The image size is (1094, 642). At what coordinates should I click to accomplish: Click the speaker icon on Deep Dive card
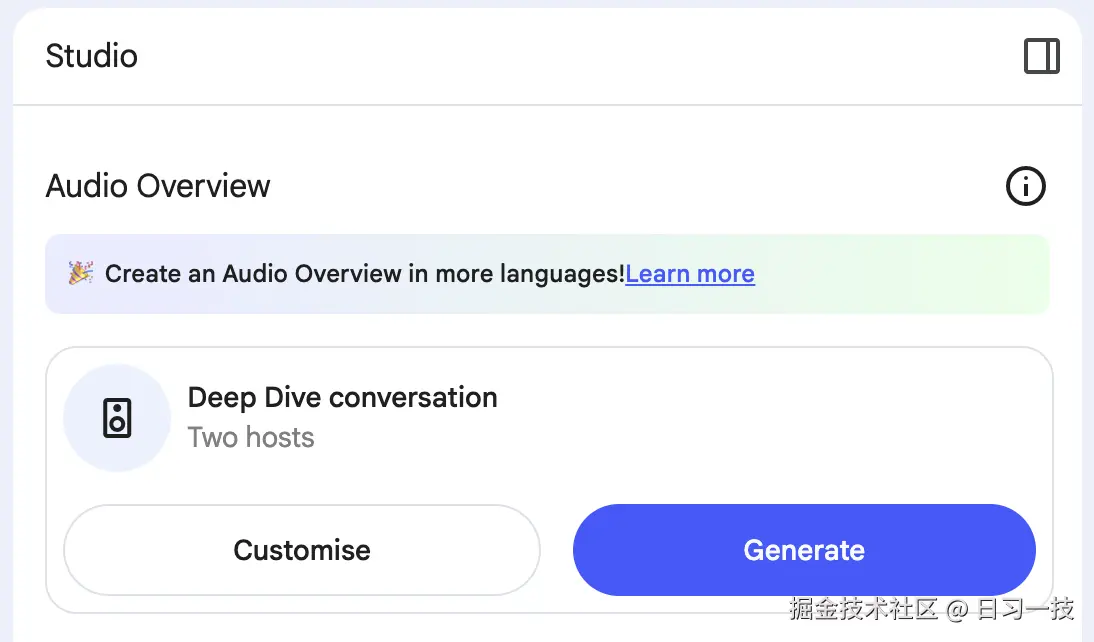coord(117,418)
